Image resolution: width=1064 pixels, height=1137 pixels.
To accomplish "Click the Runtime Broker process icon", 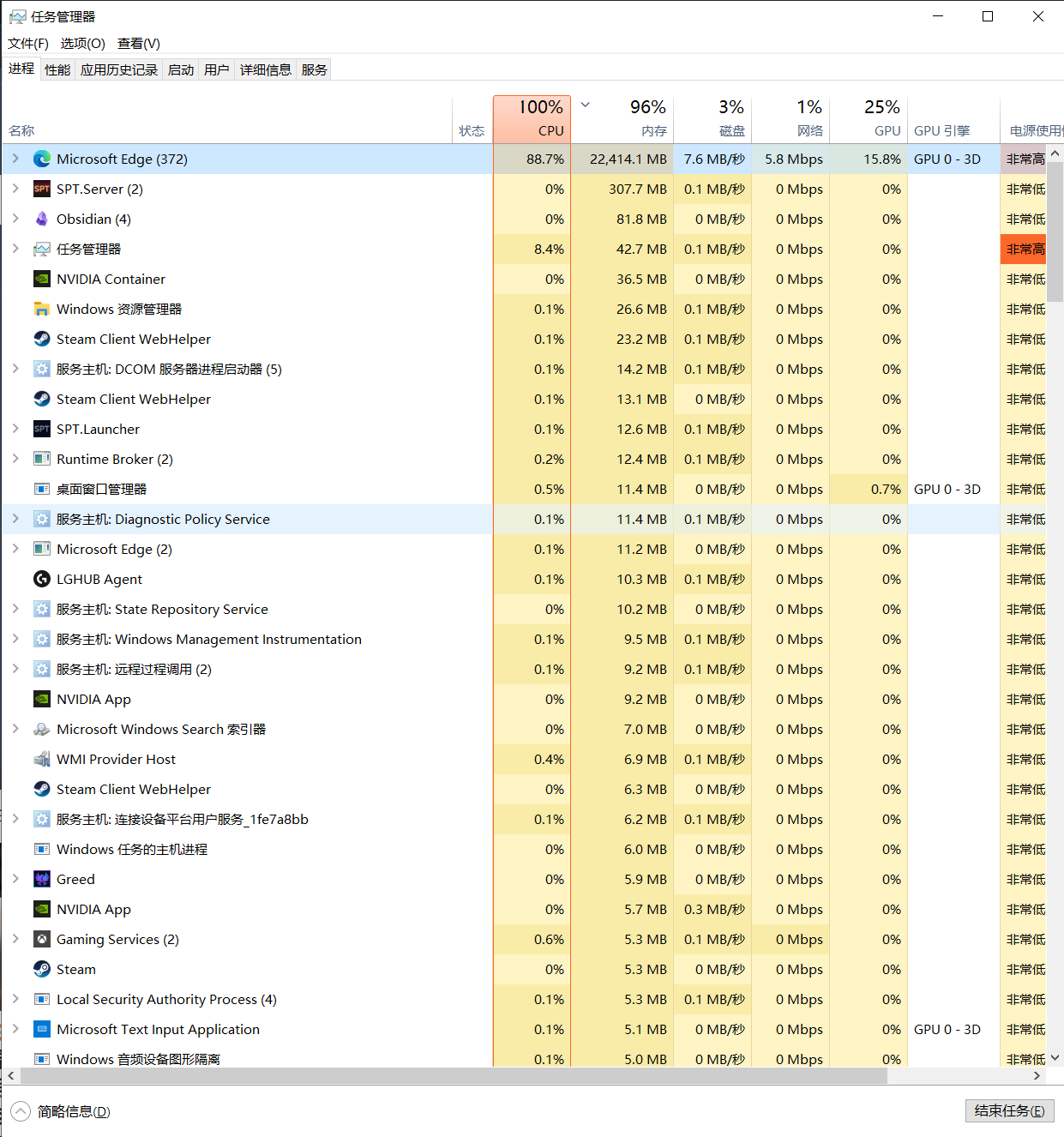I will pos(42,459).
